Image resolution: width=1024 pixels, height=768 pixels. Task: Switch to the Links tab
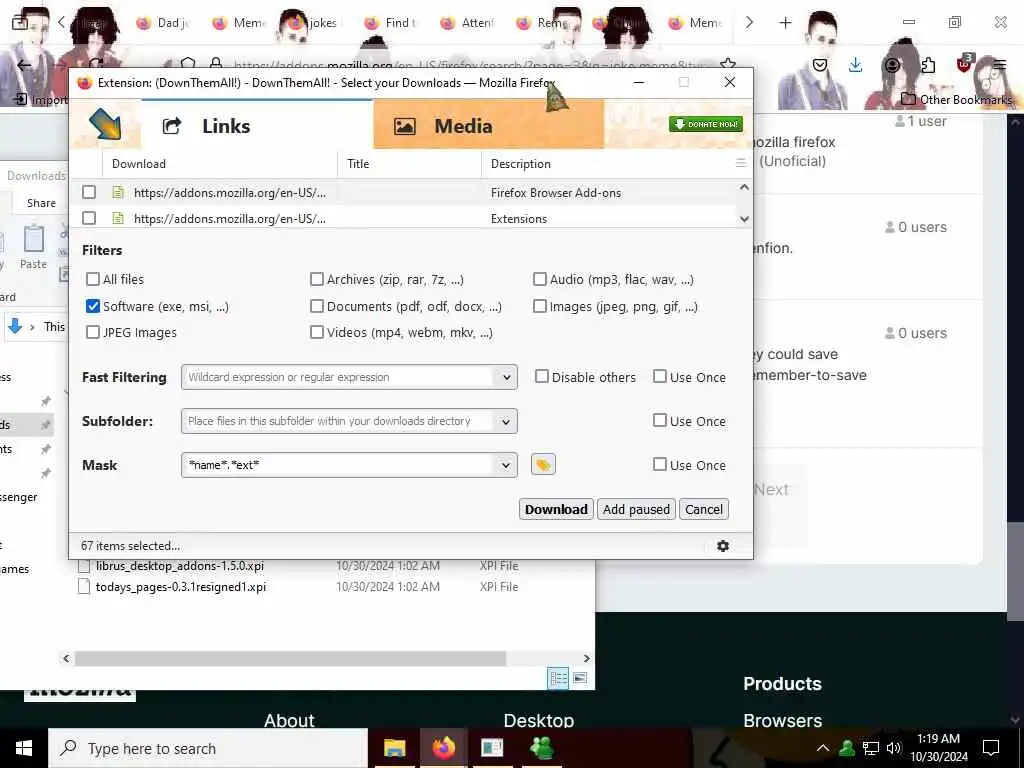(x=257, y=125)
